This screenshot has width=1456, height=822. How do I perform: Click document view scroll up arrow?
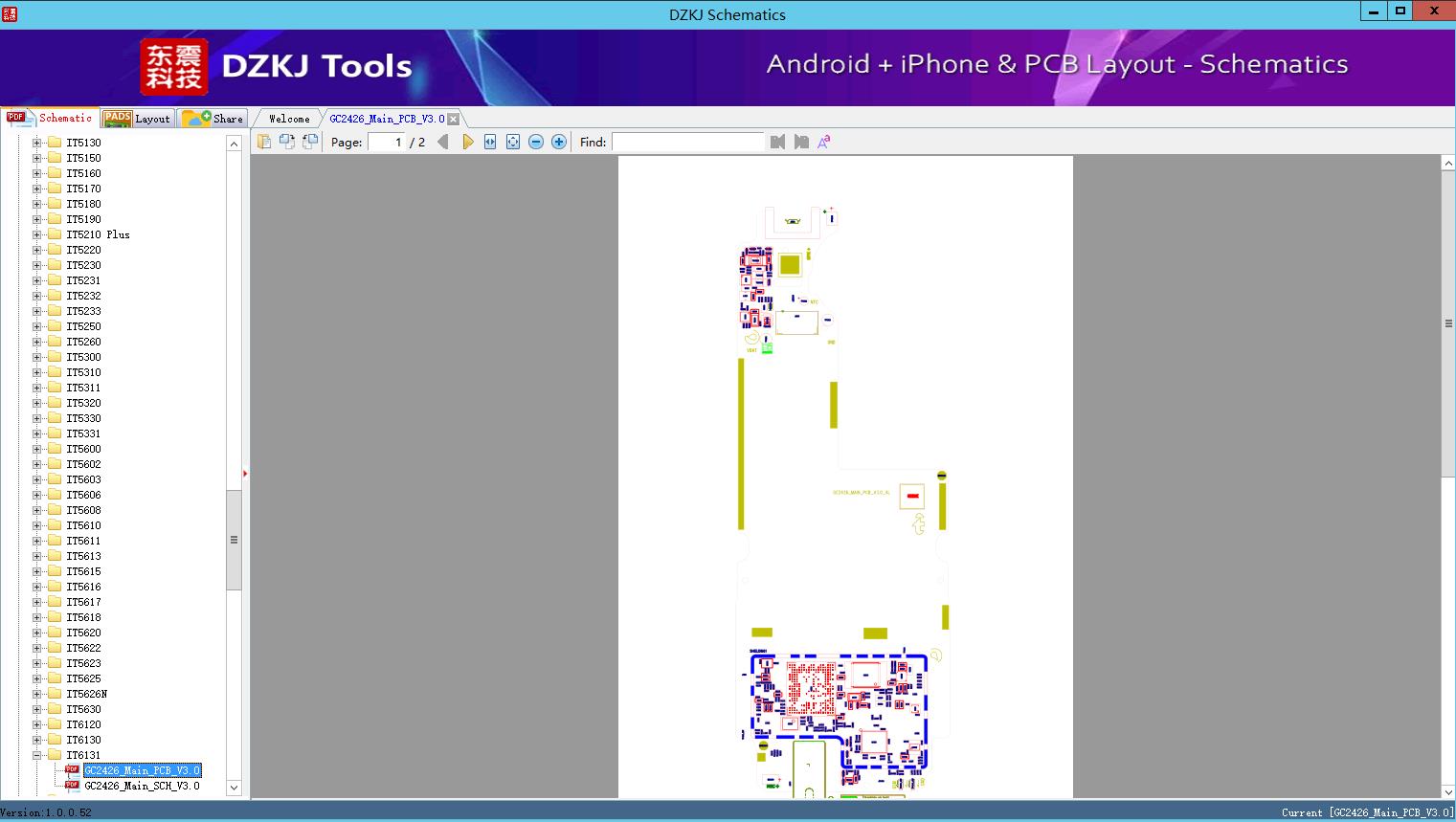[1448, 164]
